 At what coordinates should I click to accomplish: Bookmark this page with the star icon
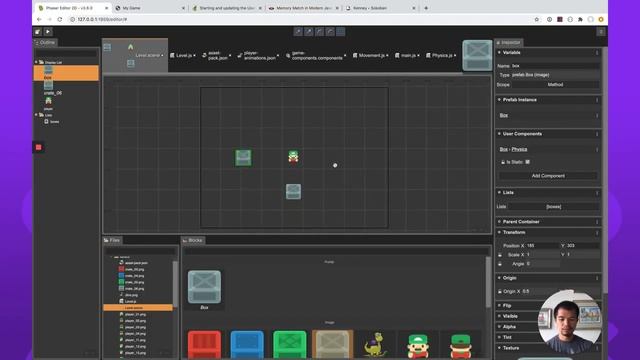pos(537,19)
